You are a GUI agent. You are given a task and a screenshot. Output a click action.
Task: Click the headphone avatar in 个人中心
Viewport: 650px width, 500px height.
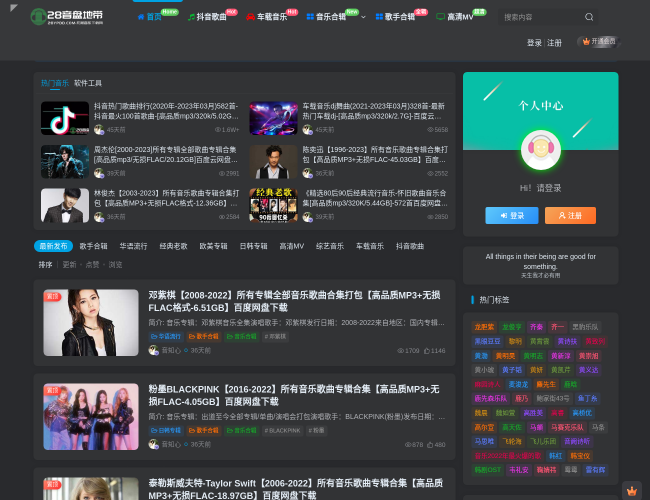coord(540,150)
